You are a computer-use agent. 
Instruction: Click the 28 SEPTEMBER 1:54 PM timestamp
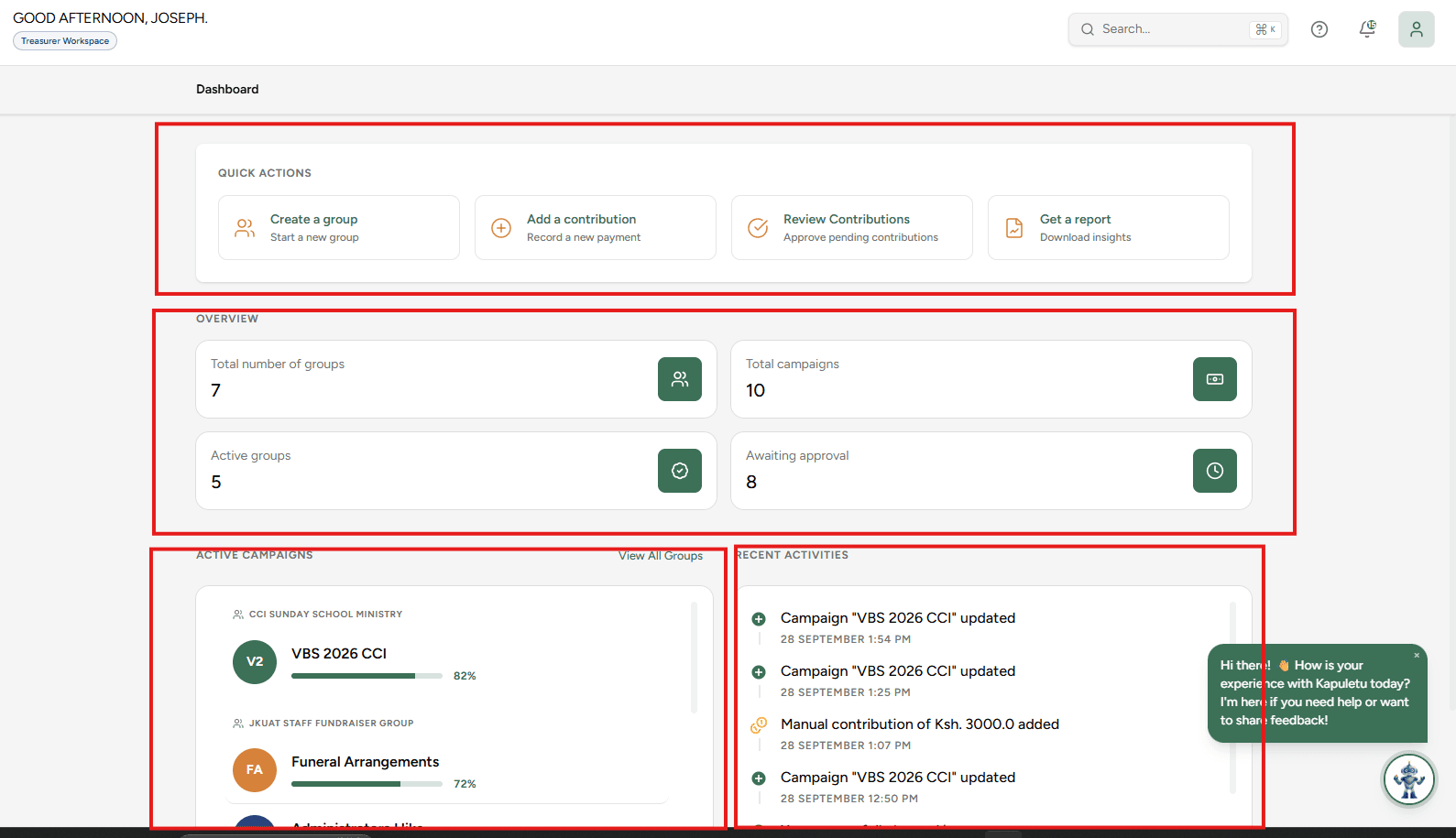point(846,639)
